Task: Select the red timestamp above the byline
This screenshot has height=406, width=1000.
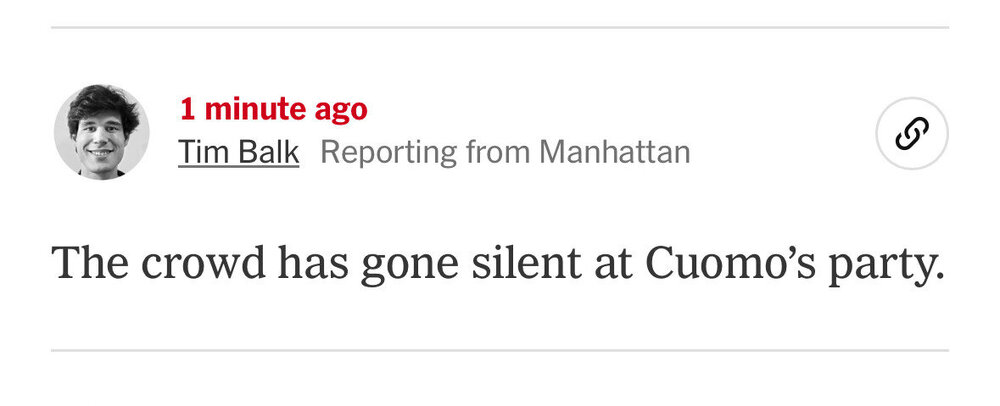Action: tap(273, 109)
